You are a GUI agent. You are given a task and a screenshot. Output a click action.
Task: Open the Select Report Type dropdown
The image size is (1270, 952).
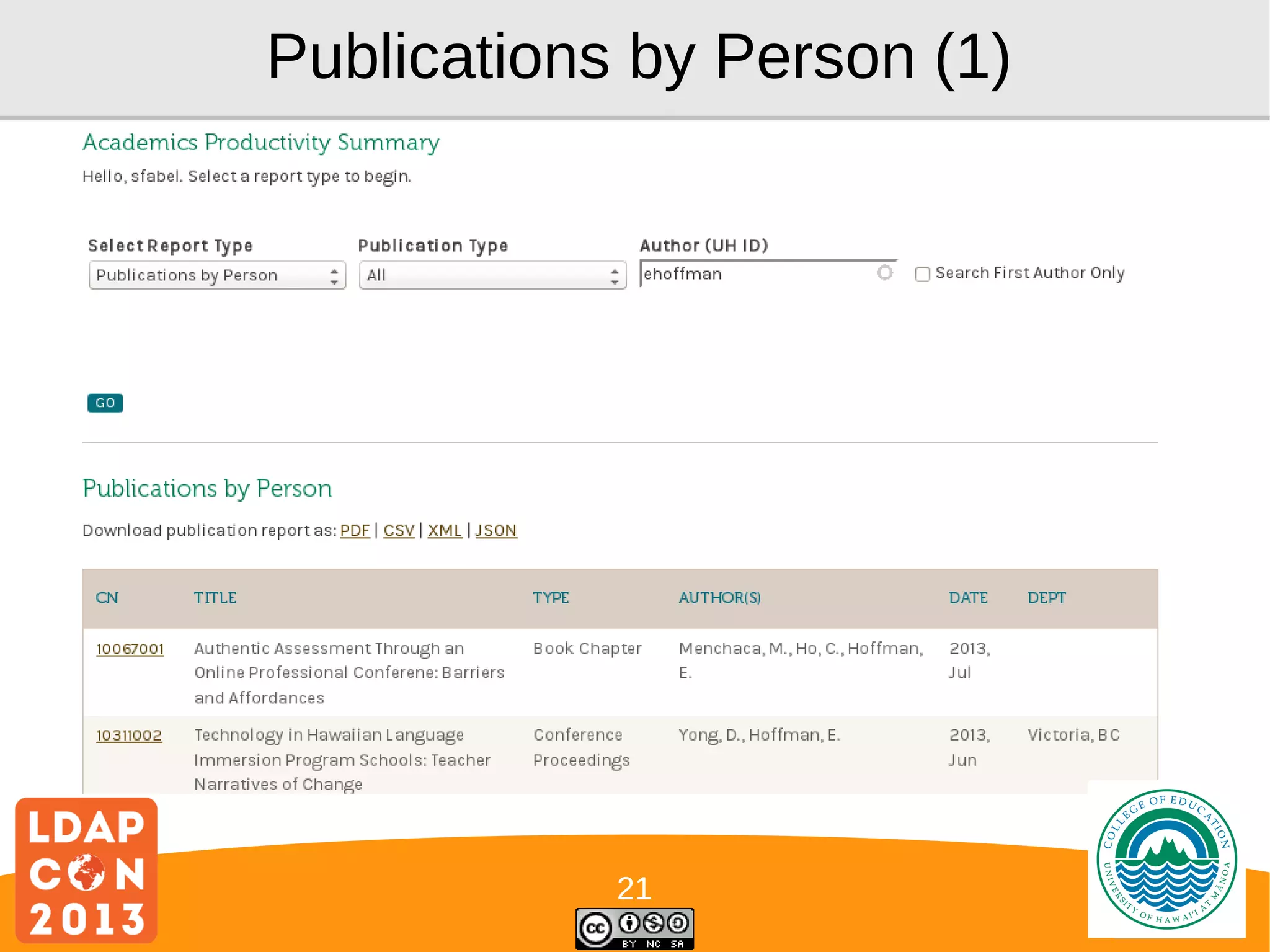click(217, 275)
